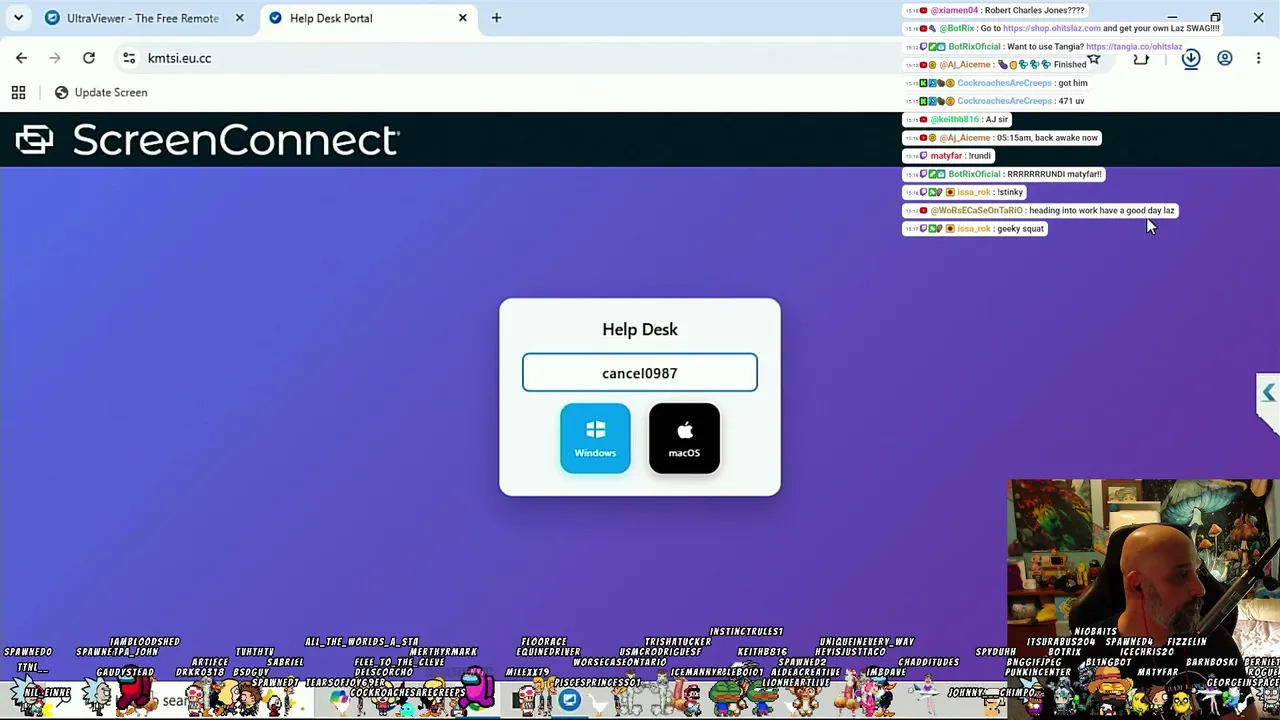
Task: Click the Windows download button
Action: pos(595,438)
